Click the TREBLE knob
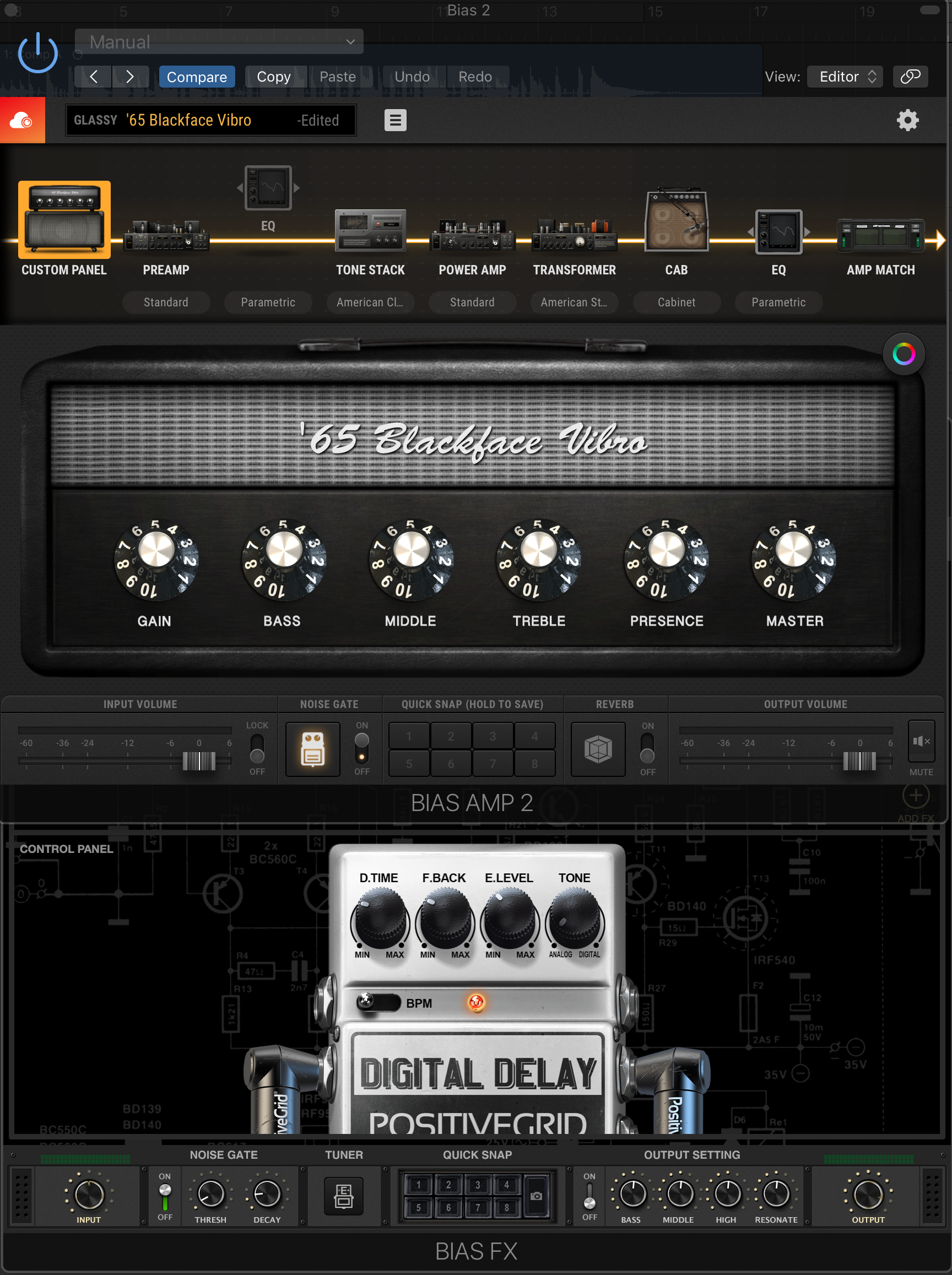This screenshot has width=952, height=1275. click(x=538, y=559)
